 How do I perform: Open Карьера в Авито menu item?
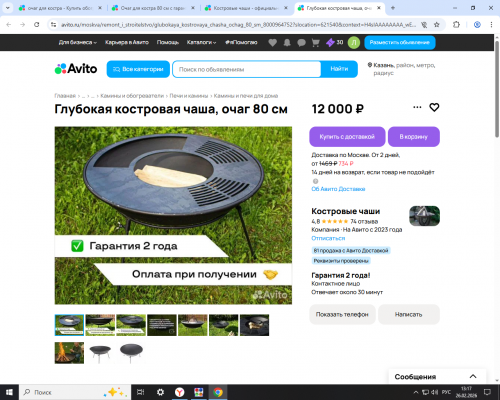pyautogui.click(x=127, y=42)
